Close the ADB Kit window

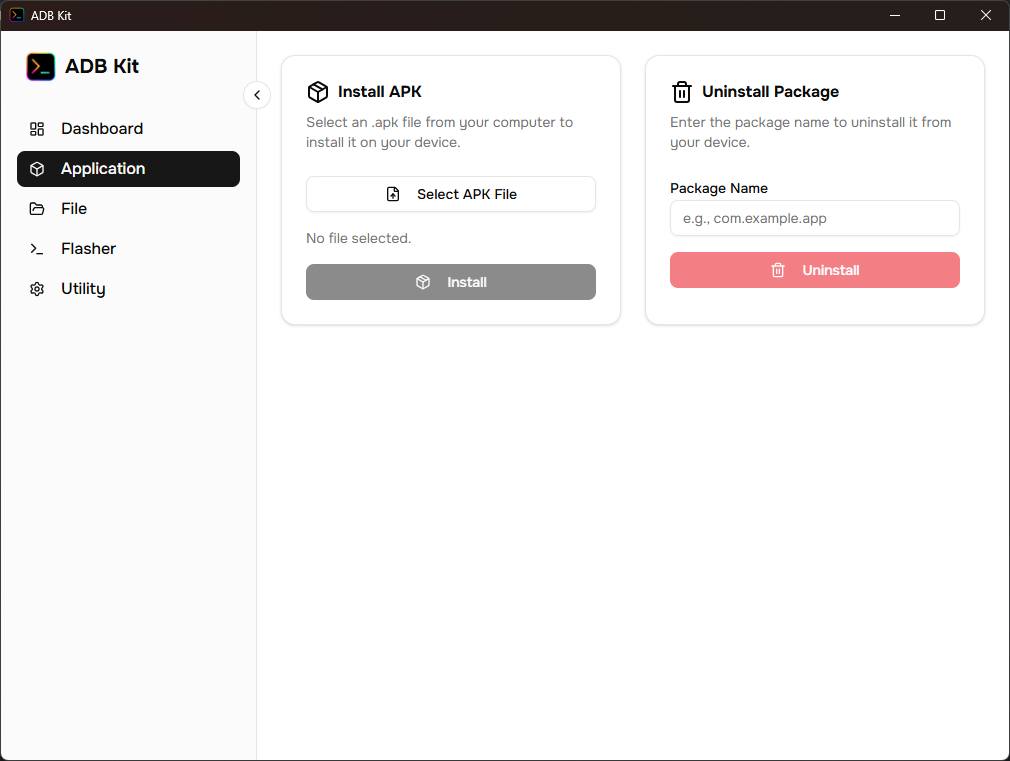[986, 15]
